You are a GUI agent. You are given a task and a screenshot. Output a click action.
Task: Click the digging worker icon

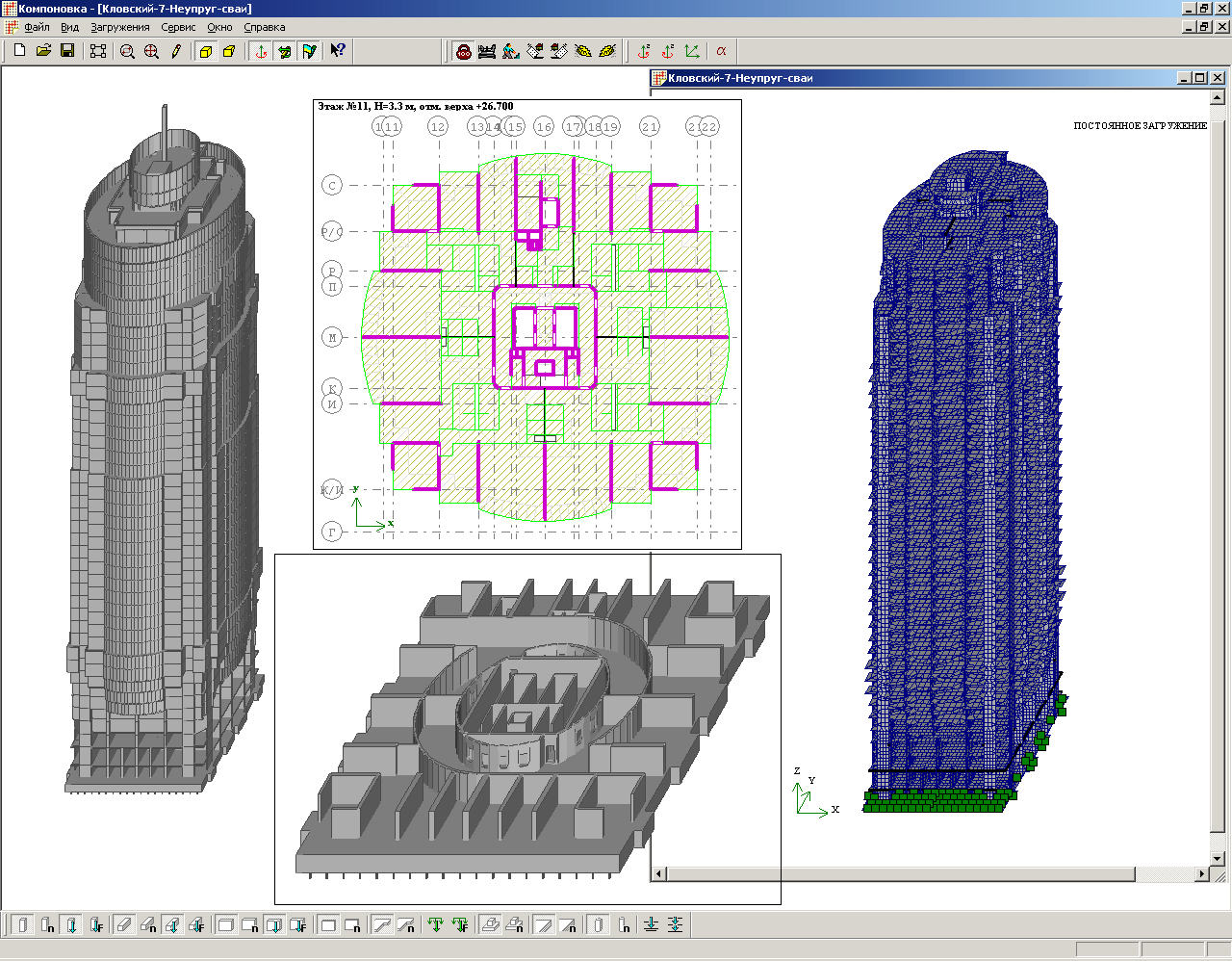click(511, 51)
